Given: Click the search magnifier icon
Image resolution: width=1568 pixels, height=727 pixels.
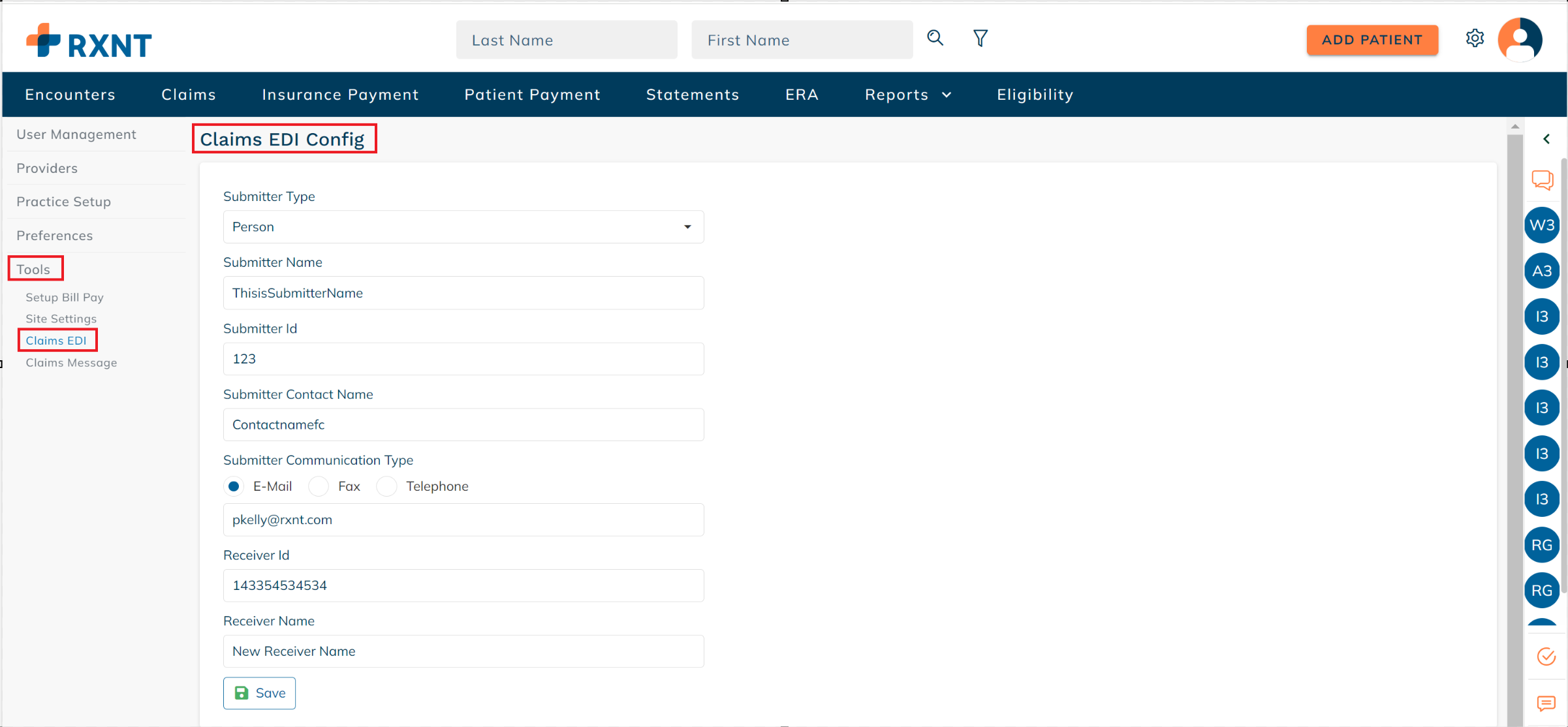Looking at the screenshot, I should coord(935,39).
